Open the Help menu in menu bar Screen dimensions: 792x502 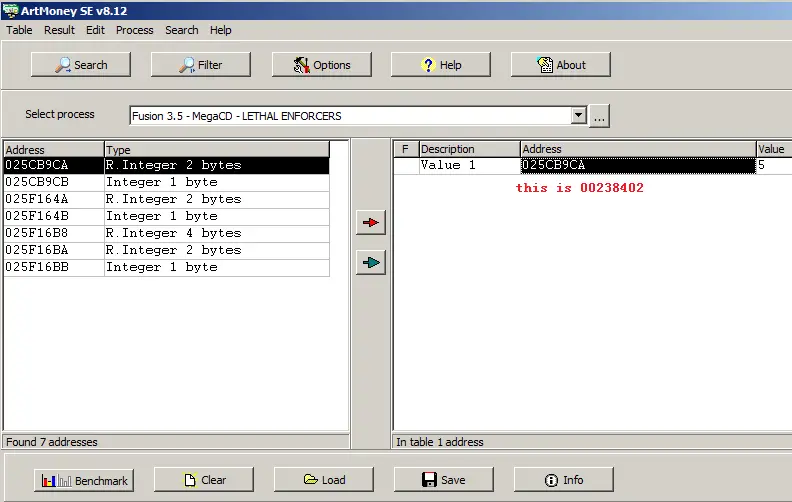tap(220, 30)
